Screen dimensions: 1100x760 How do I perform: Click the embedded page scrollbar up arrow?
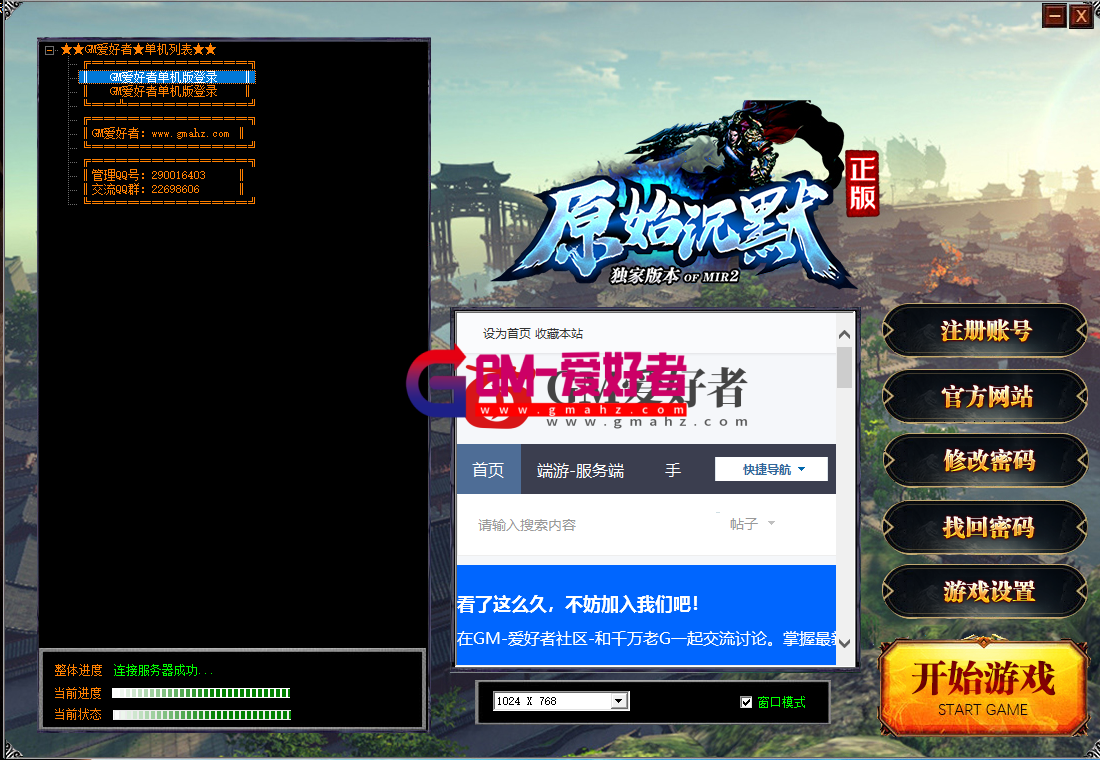[x=845, y=335]
